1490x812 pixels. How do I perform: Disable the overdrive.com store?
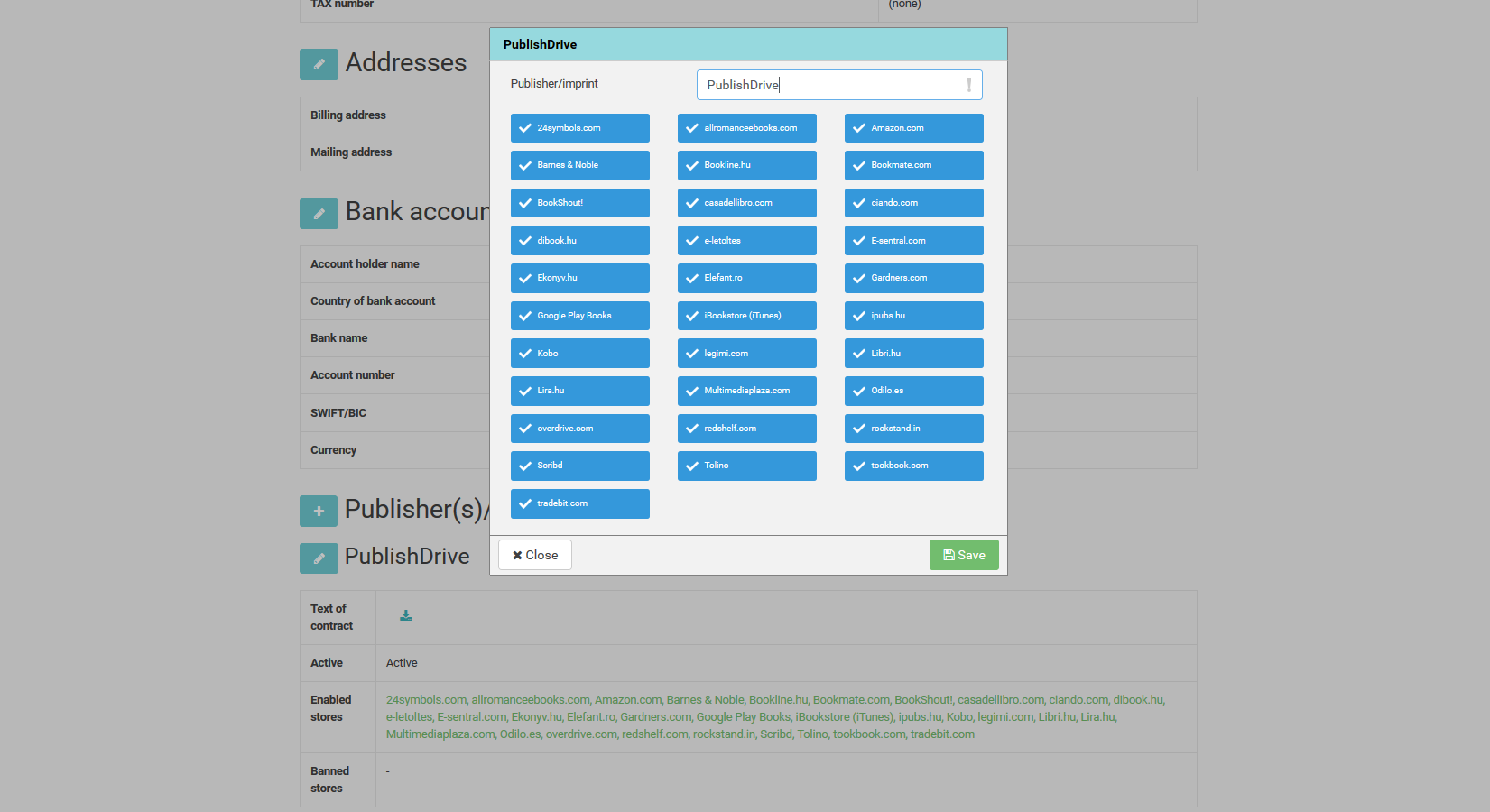(x=580, y=429)
